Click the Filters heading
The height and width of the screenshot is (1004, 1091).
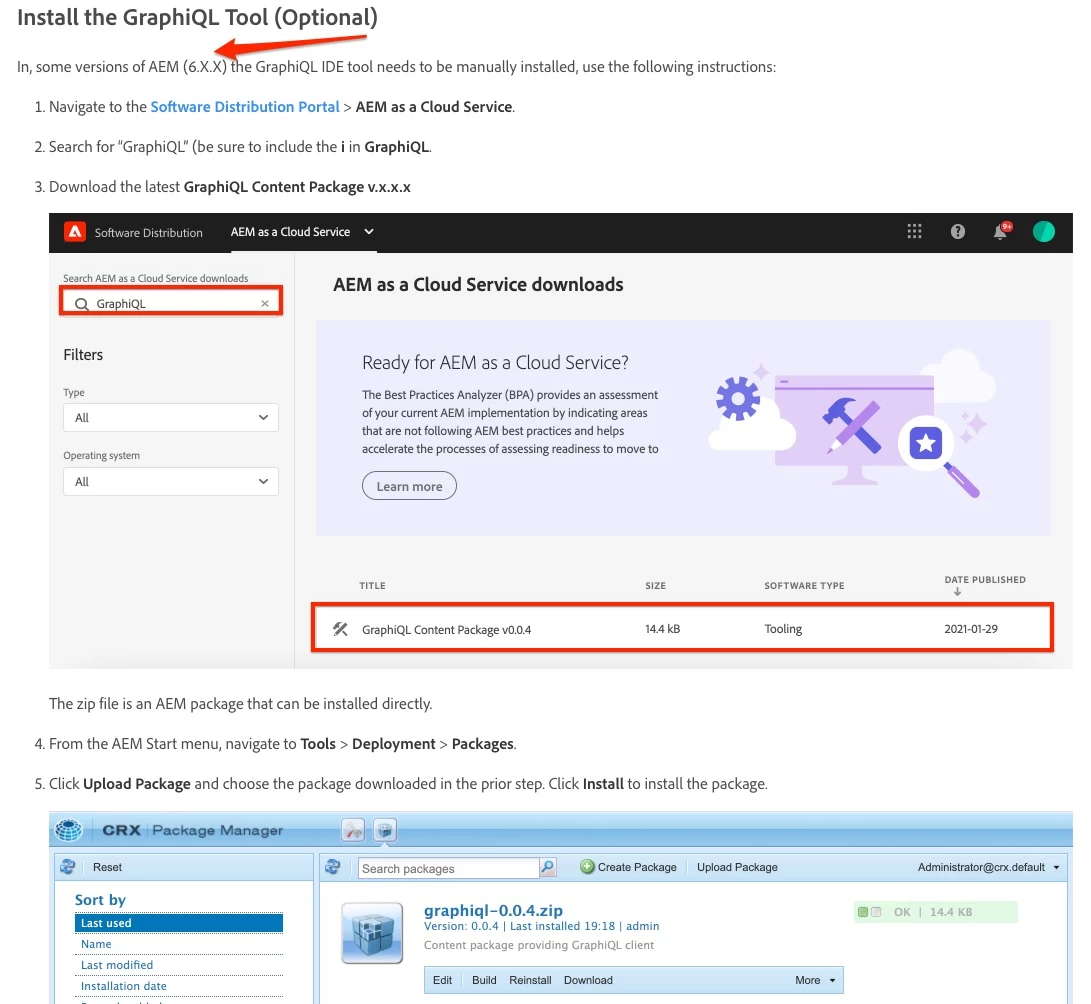tap(83, 355)
